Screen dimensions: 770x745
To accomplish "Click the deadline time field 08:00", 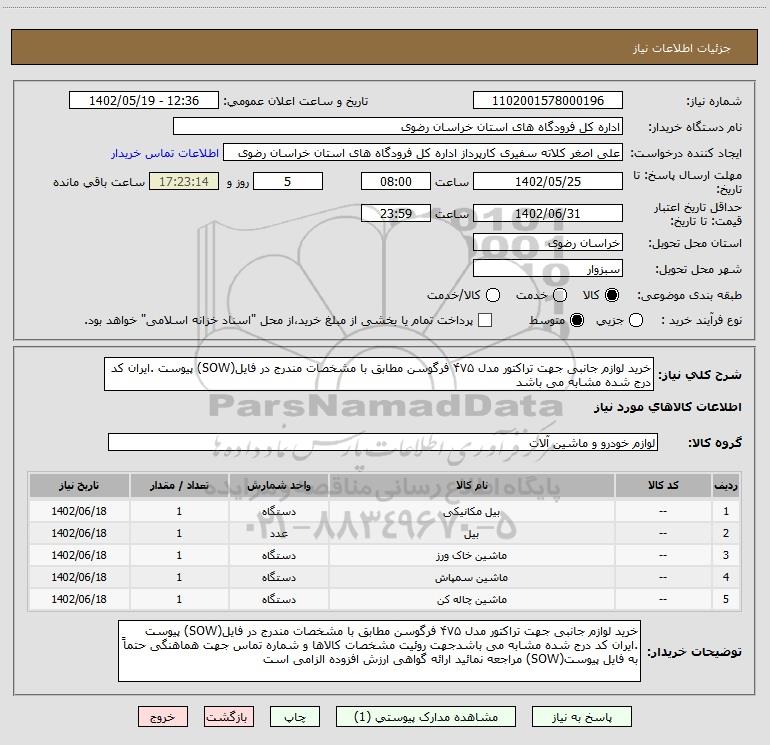I will 396,181.
